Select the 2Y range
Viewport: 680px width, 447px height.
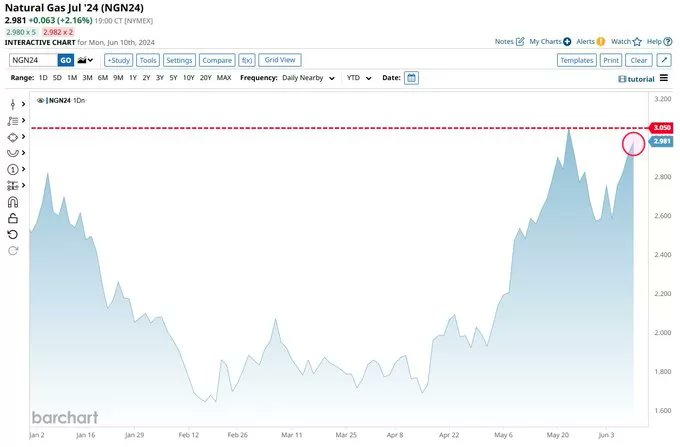coord(146,78)
